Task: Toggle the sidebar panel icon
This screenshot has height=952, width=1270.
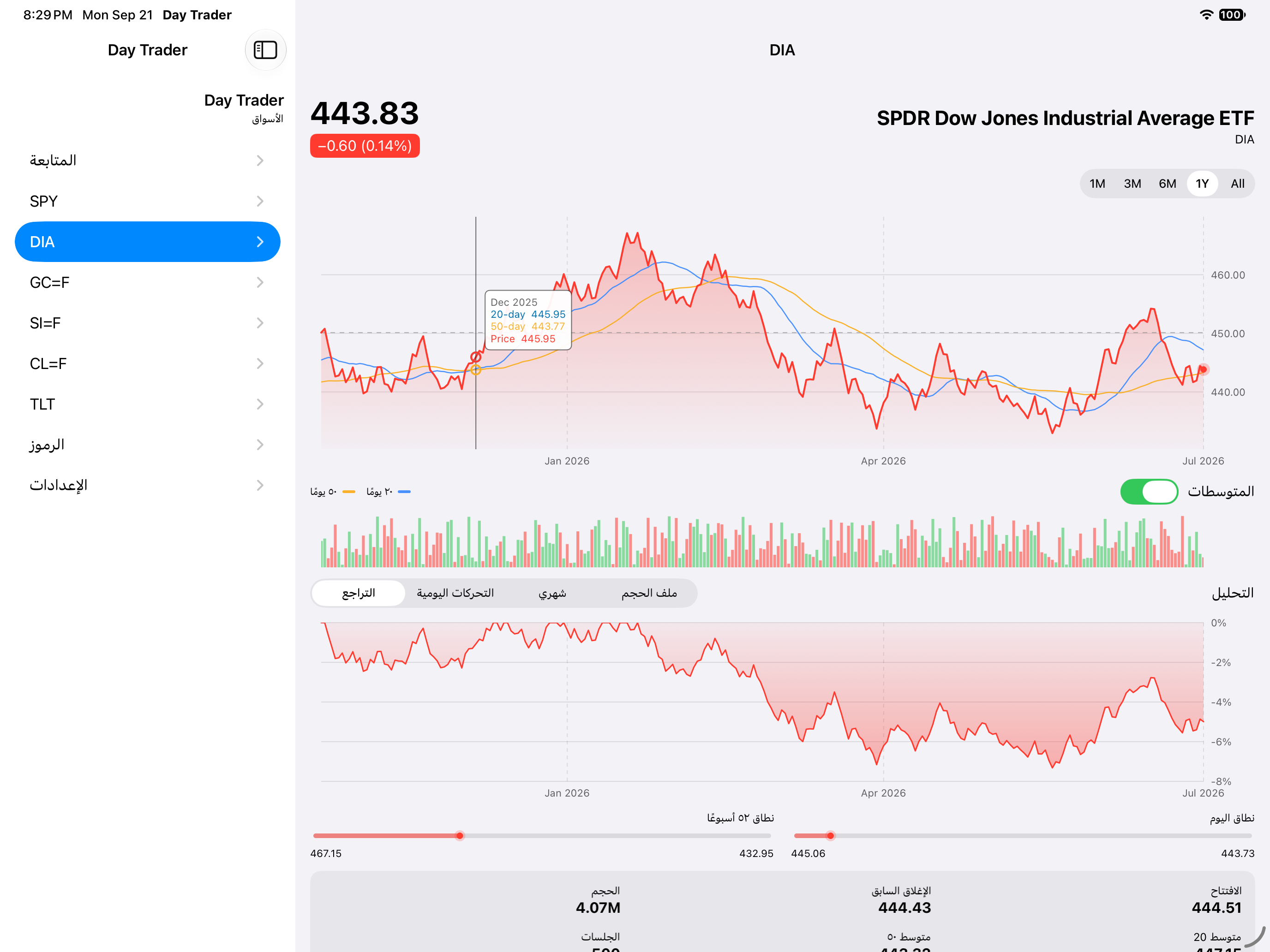Action: pyautogui.click(x=265, y=50)
